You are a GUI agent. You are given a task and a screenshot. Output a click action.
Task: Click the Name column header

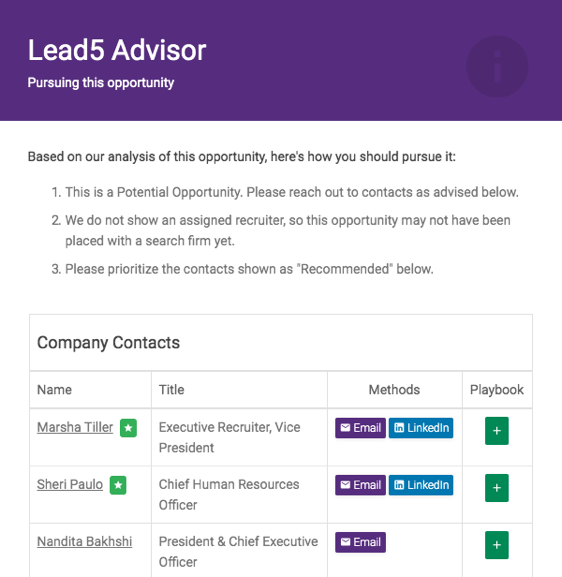54,390
